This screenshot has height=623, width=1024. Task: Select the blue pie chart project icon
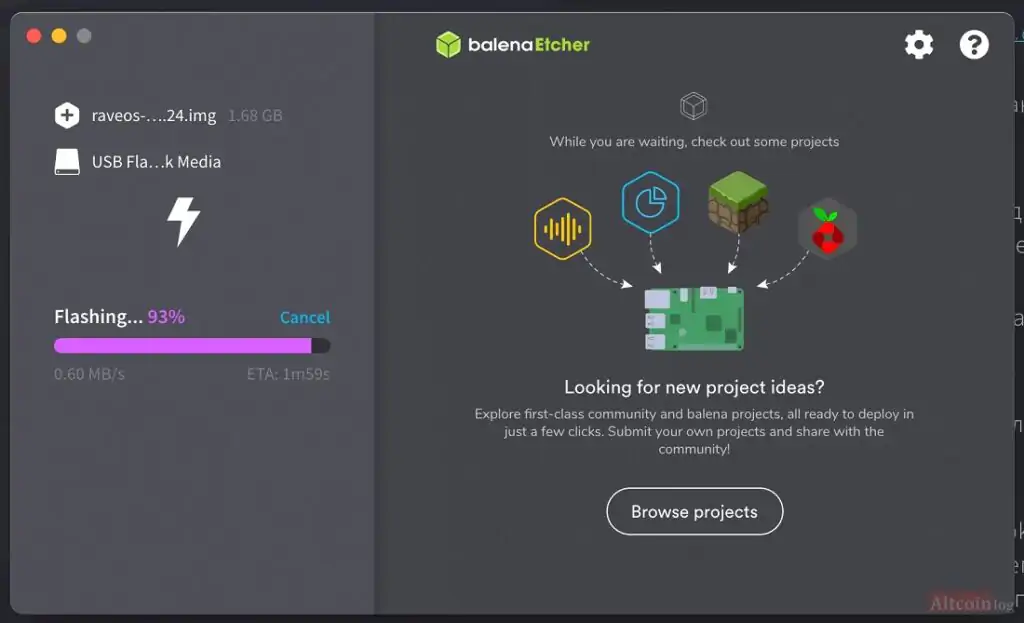tap(650, 203)
